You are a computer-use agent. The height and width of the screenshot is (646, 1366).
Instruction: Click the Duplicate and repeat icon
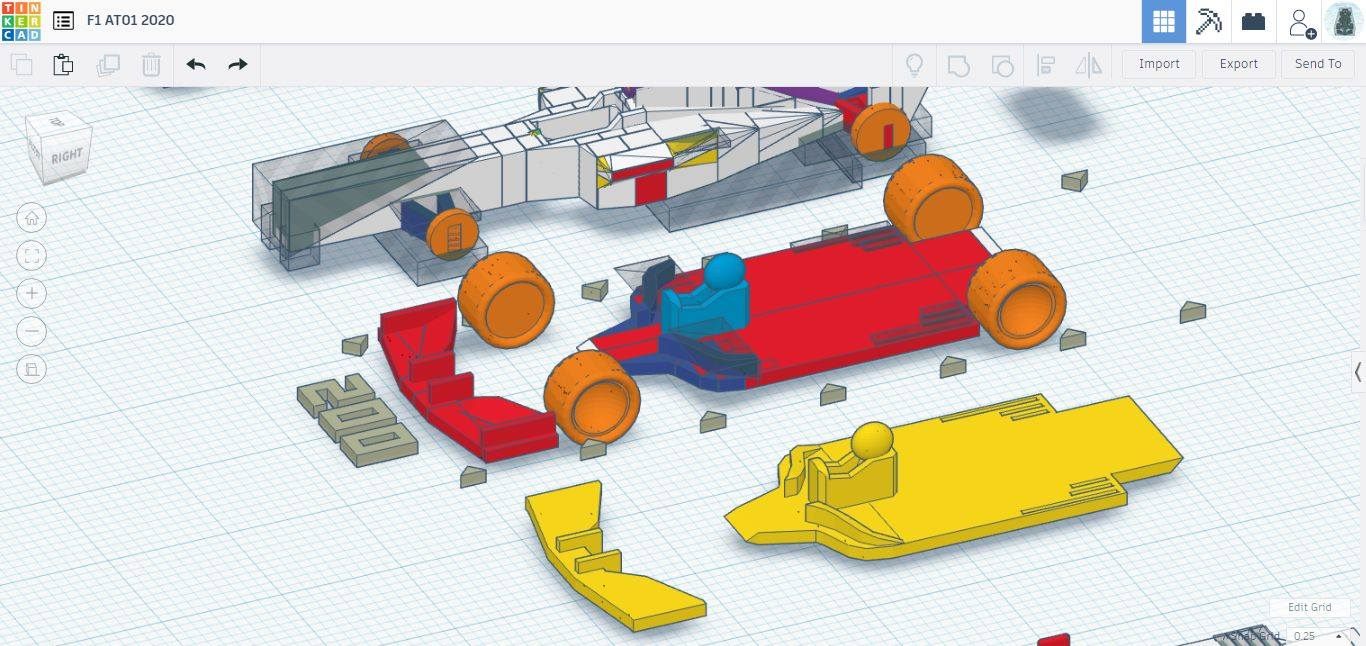[x=107, y=65]
